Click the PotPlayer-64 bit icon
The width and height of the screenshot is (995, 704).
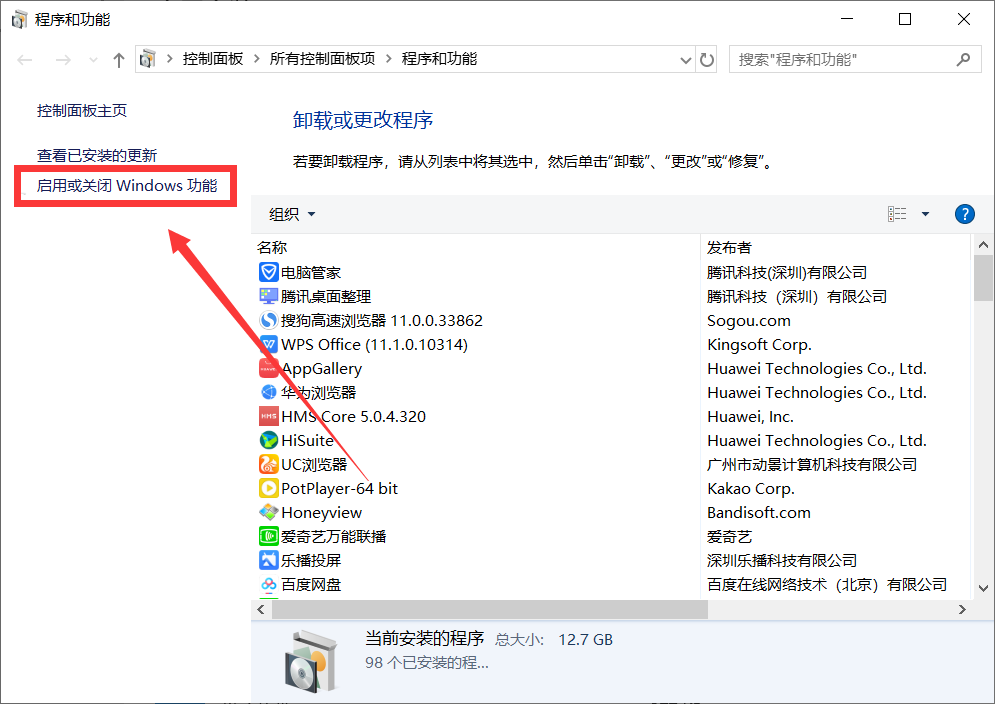click(268, 488)
